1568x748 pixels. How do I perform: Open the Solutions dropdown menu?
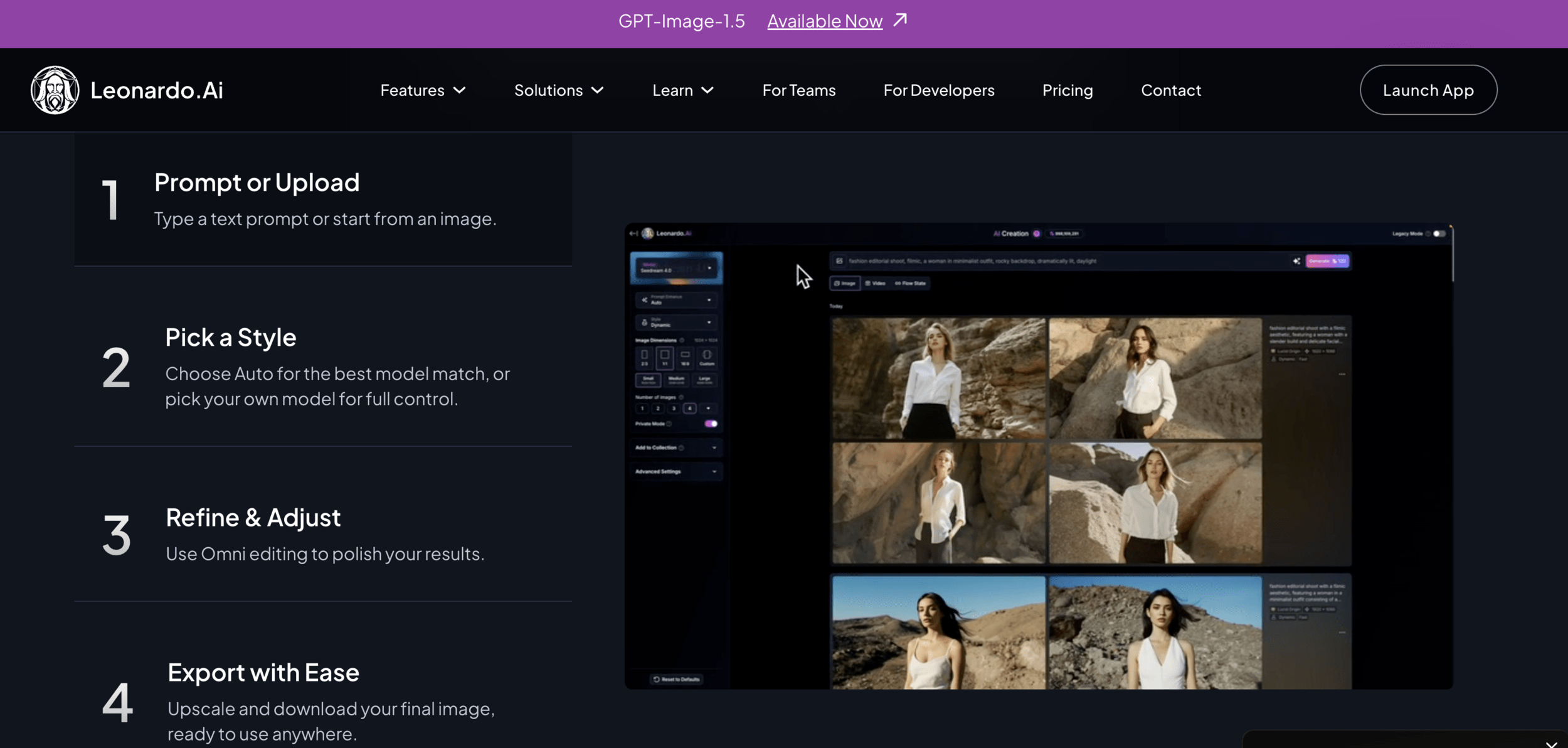[x=558, y=90]
